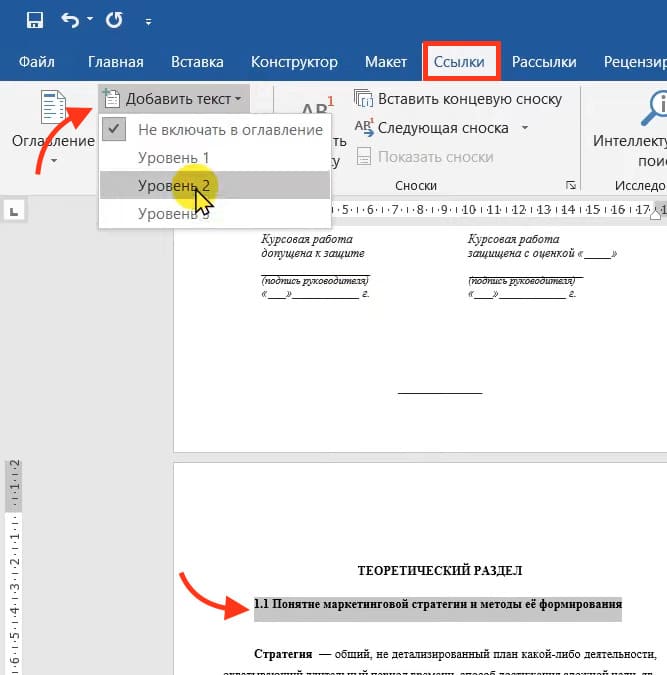The width and height of the screenshot is (667, 675).
Task: Switch to the Конструктор tab
Action: 294,62
